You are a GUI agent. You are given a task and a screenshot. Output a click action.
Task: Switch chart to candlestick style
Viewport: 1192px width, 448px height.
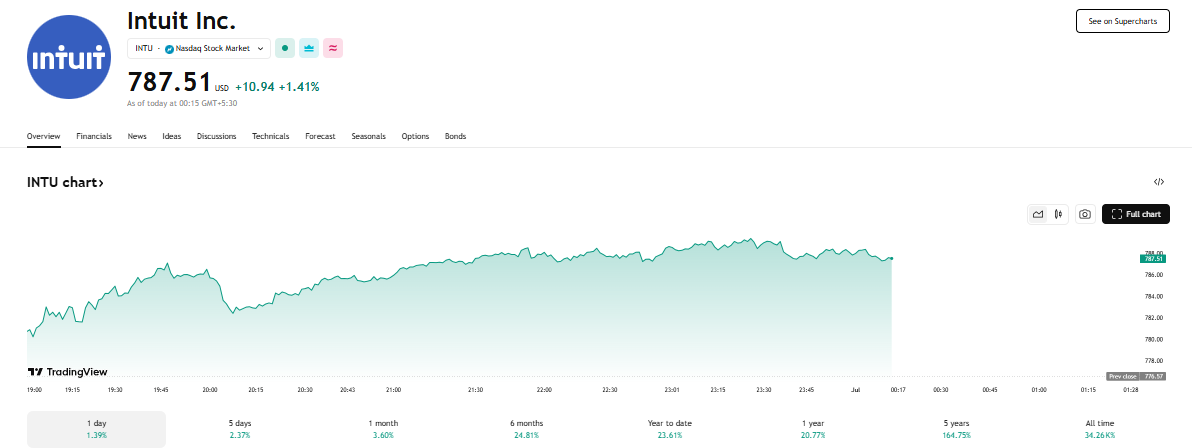pos(1057,214)
